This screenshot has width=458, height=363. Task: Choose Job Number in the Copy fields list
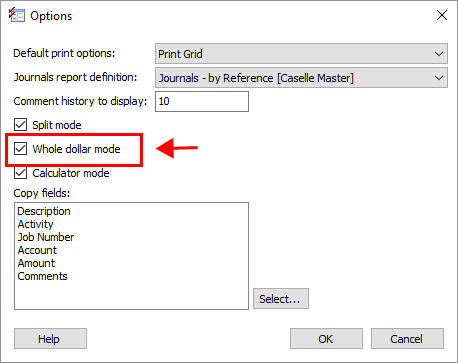[x=46, y=237]
